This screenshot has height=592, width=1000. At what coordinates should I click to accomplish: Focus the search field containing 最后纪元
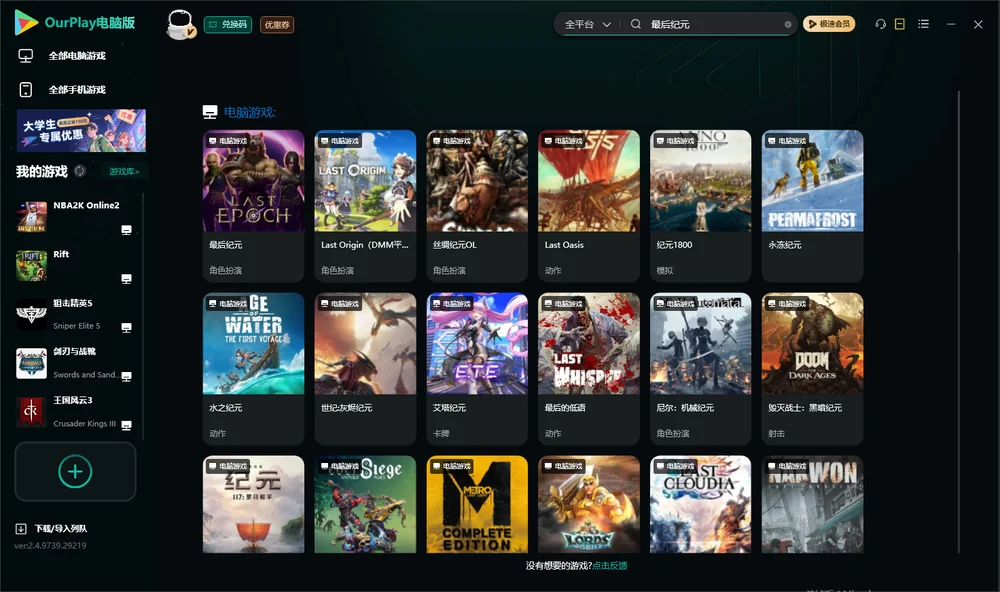coord(716,24)
